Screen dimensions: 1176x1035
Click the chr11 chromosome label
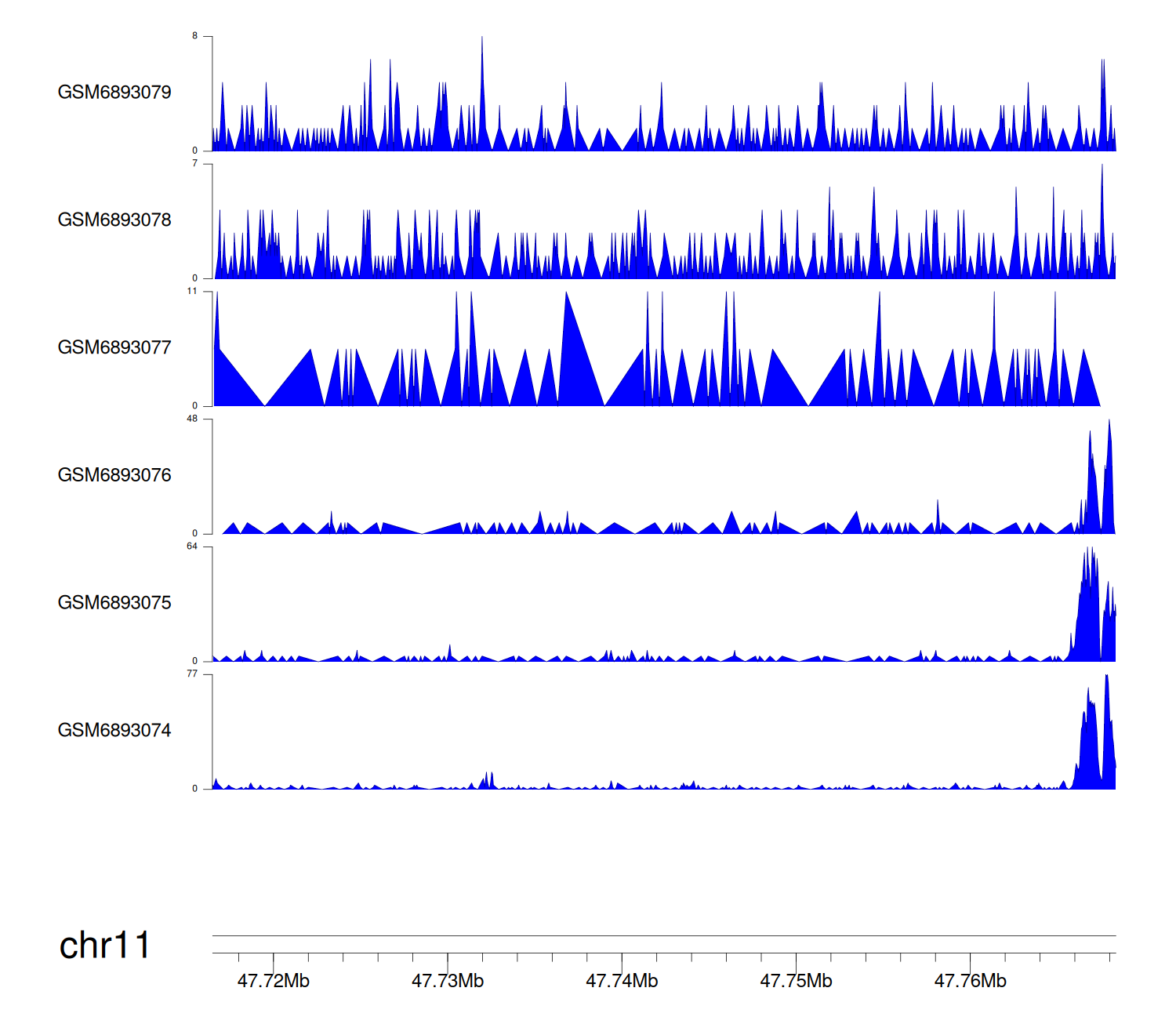click(104, 946)
